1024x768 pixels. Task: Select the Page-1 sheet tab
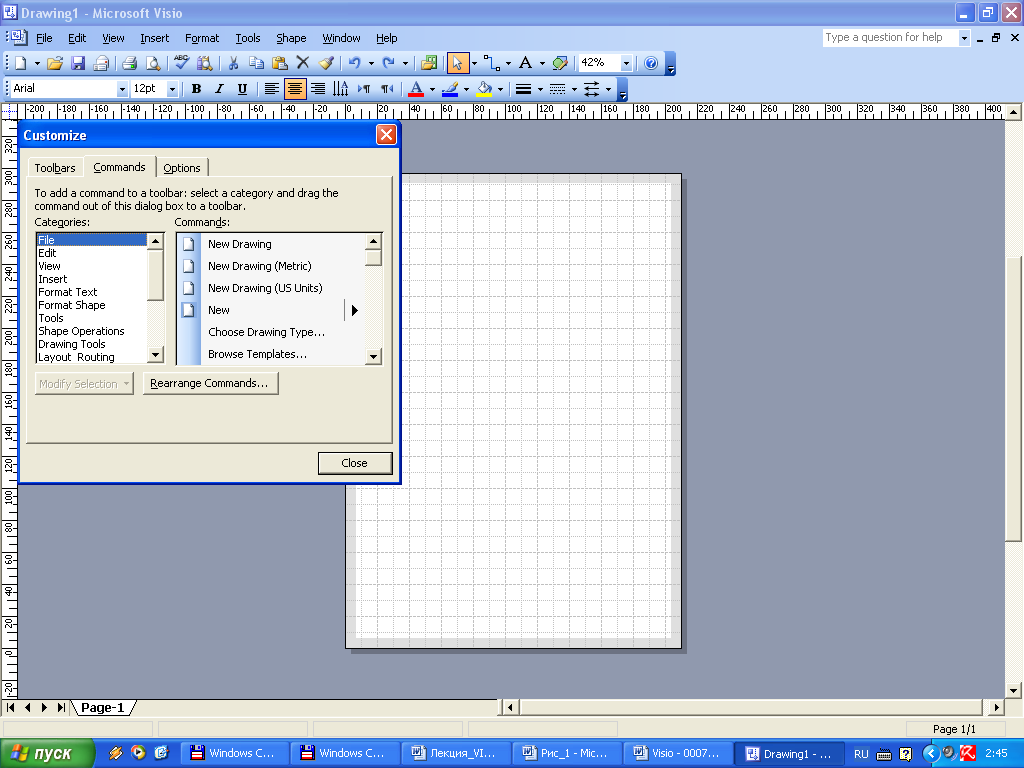pos(103,707)
